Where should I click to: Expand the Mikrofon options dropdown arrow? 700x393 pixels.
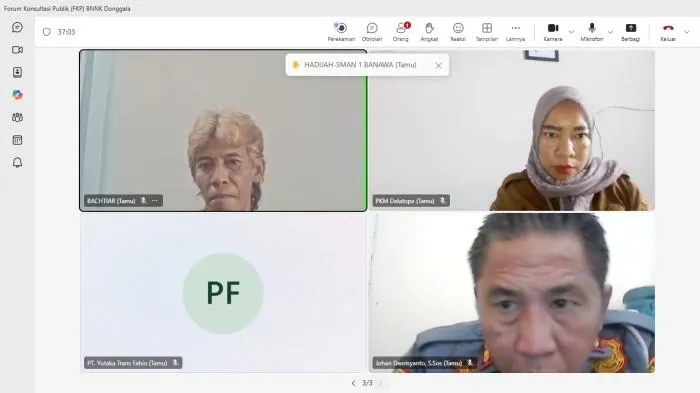610,32
